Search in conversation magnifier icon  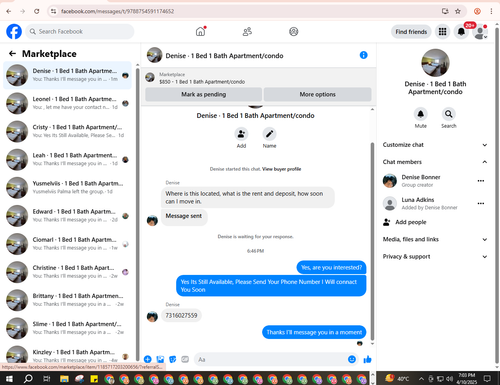coord(449,114)
